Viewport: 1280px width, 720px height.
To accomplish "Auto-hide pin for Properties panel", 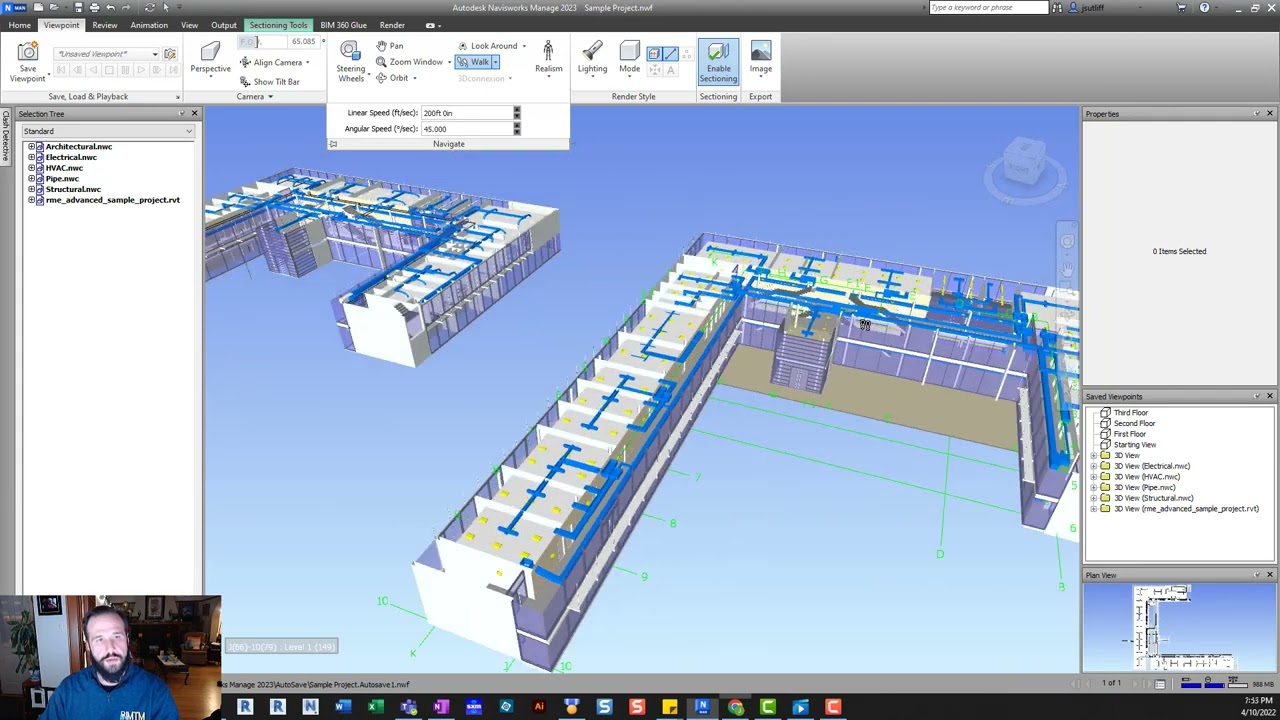I will (1257, 114).
